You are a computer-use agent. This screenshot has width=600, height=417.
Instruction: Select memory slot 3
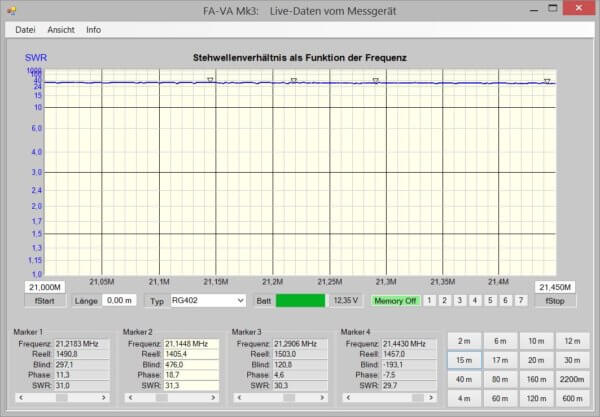point(460,301)
